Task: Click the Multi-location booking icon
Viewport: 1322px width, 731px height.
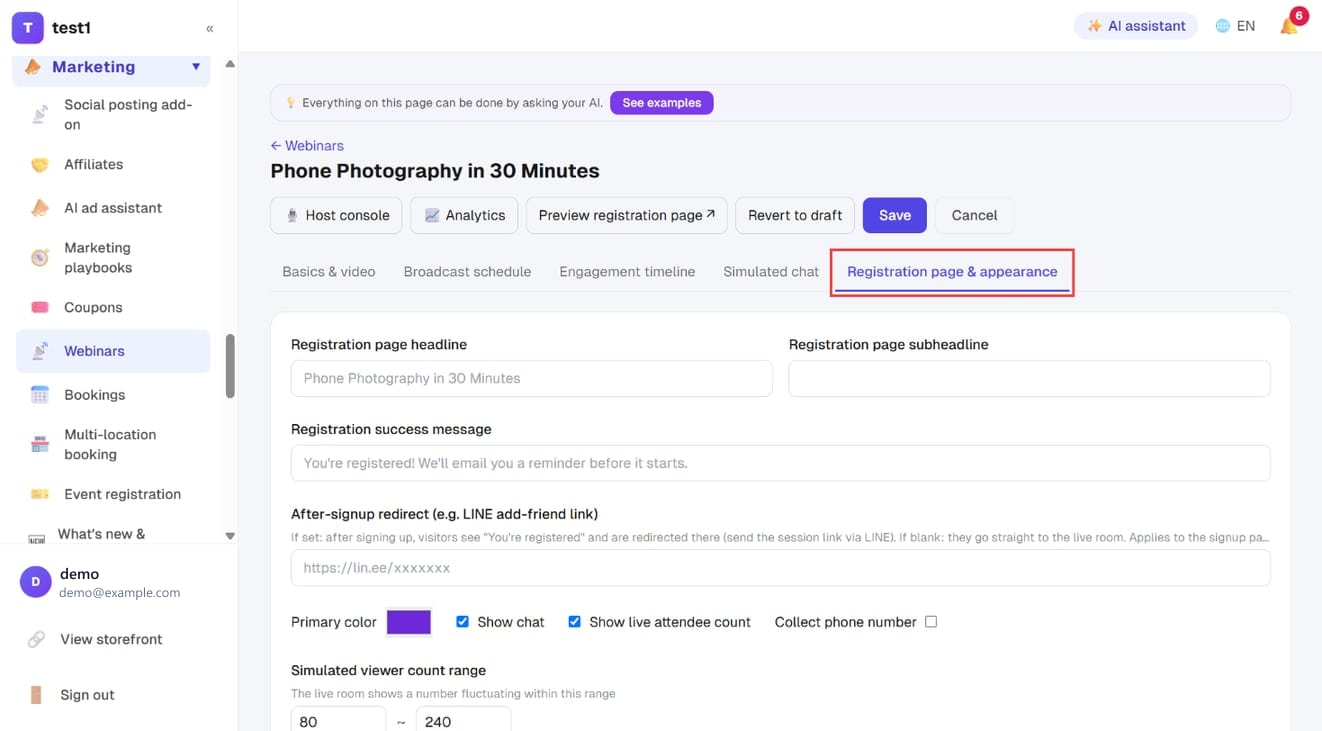Action: [x=40, y=445]
